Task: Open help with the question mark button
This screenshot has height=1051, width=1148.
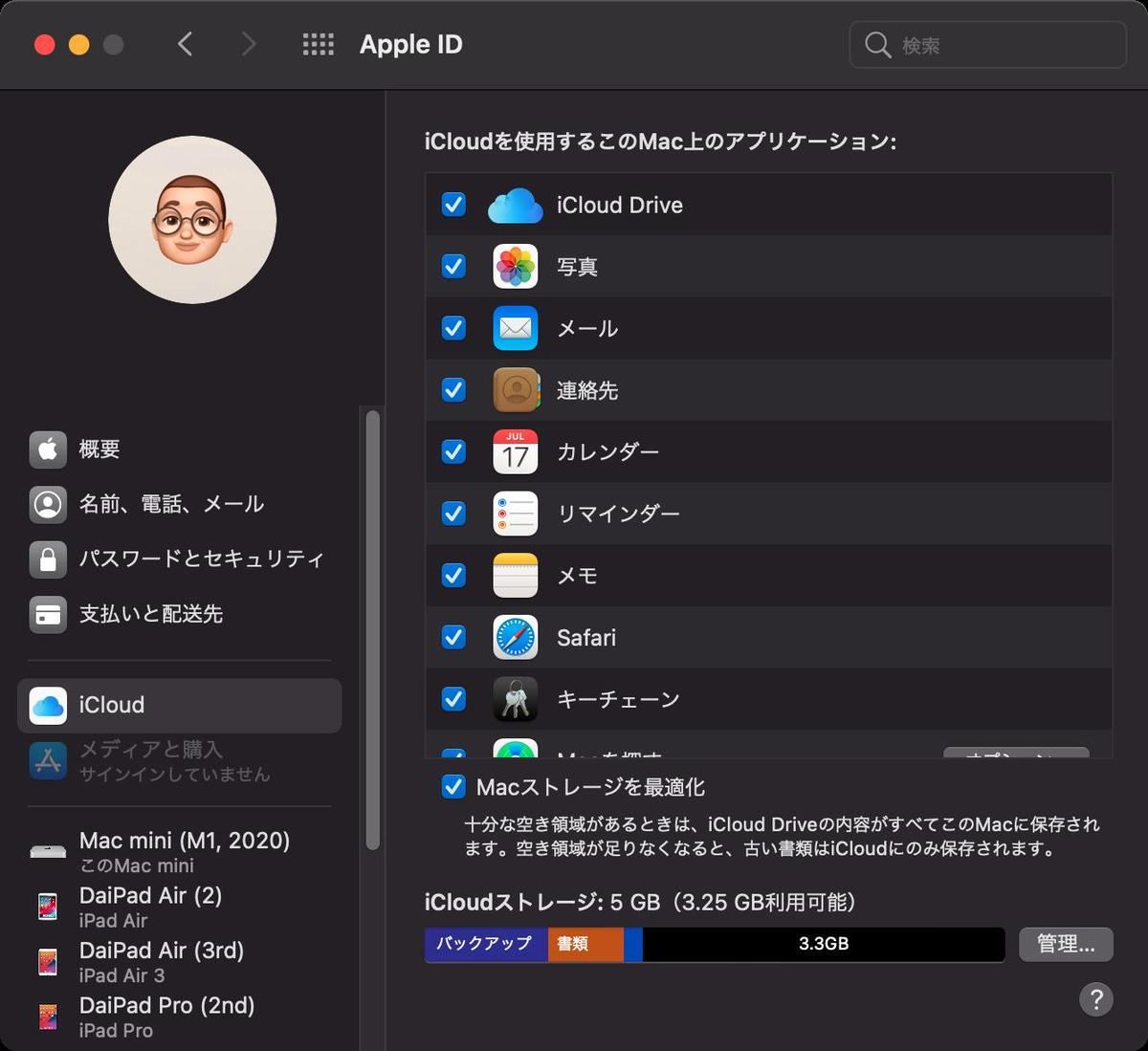Action: tap(1096, 999)
